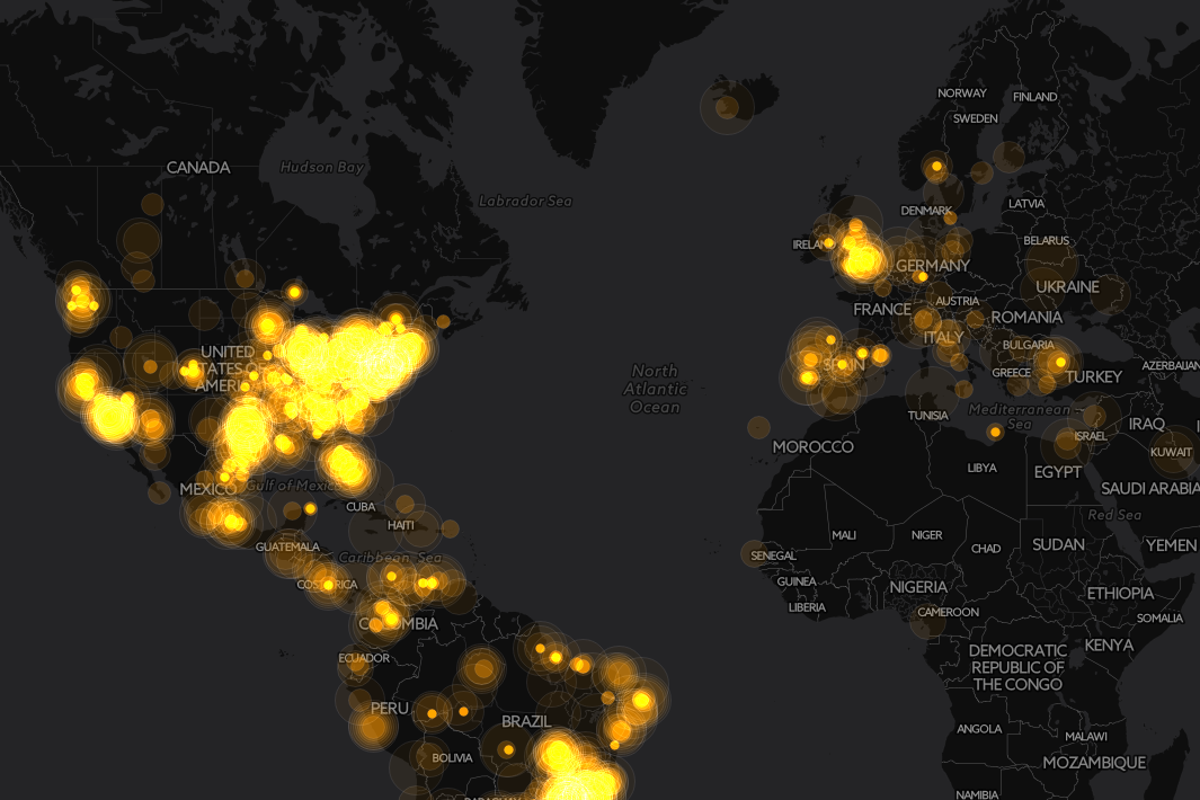Select the GREECE label
The width and height of the screenshot is (1200, 800).
[x=1011, y=373]
